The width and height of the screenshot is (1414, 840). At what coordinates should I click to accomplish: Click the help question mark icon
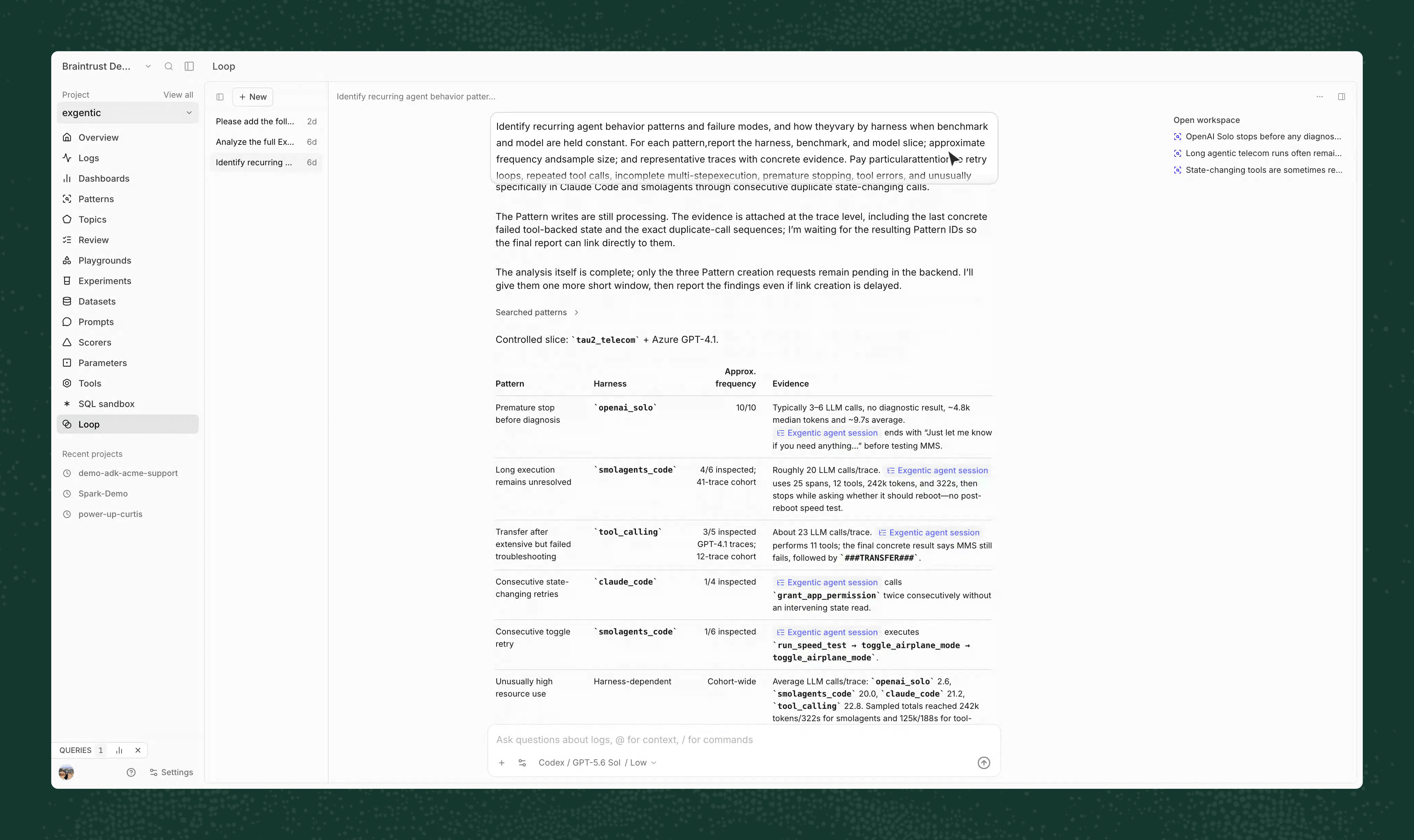(x=131, y=772)
